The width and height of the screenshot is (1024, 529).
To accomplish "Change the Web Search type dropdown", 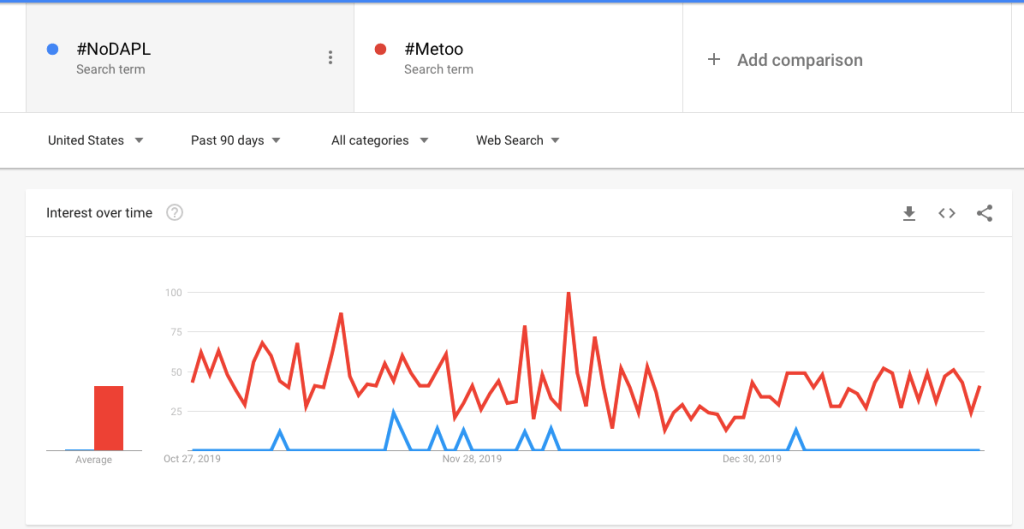I will coord(518,141).
